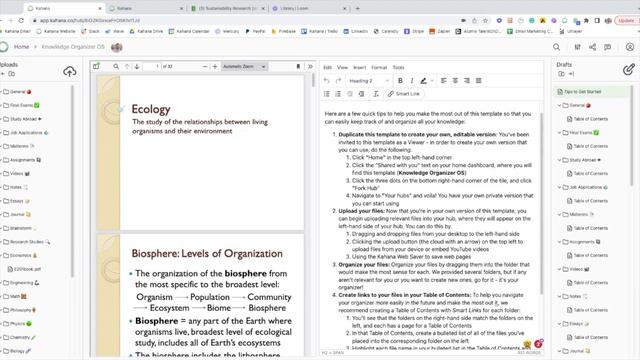
Task: Toggle bold formatting in the editor
Action: click(x=400, y=81)
